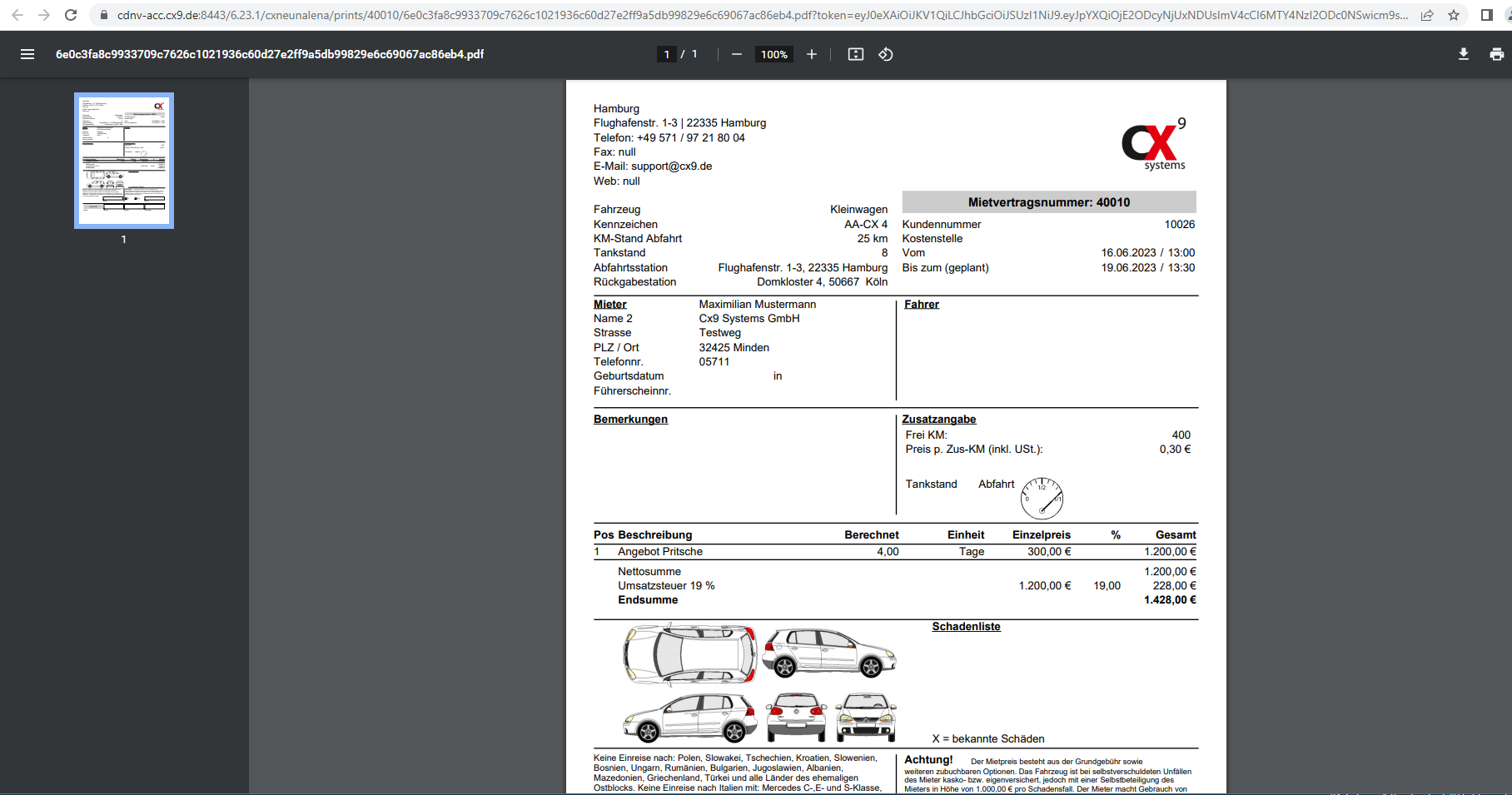Go back to the previous page
The height and width of the screenshot is (795, 1512).
click(17, 15)
